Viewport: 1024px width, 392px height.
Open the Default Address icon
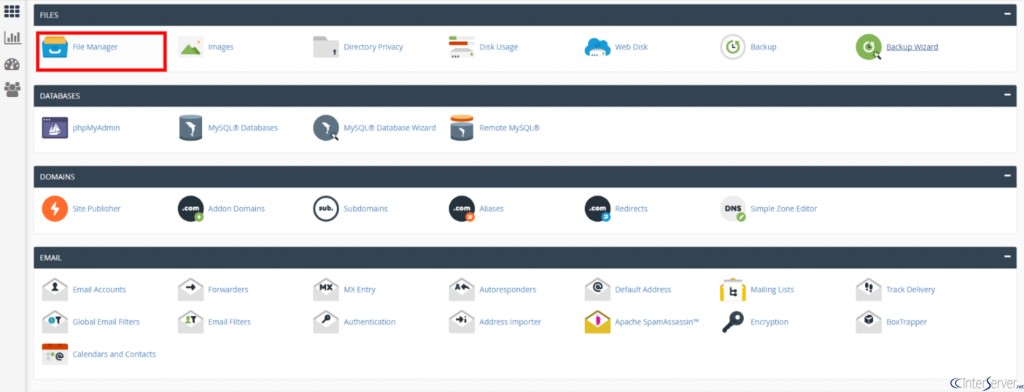click(597, 289)
